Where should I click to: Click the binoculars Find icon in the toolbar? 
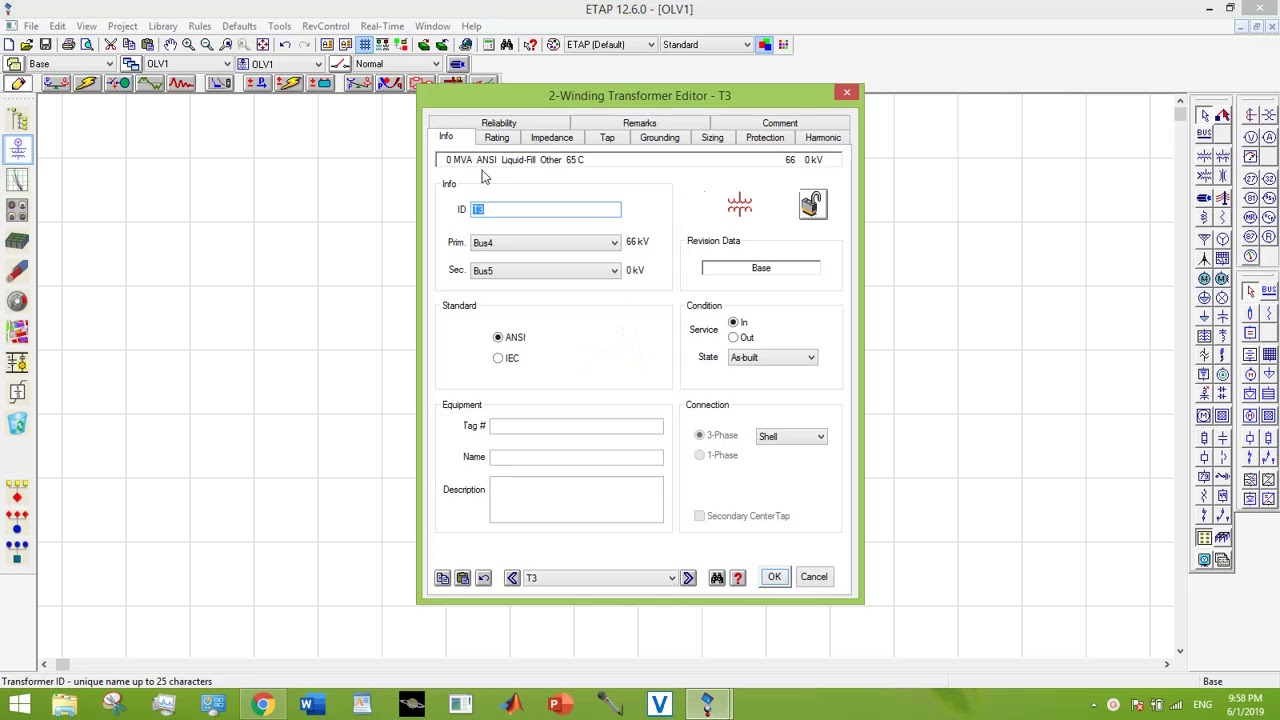tap(507, 45)
